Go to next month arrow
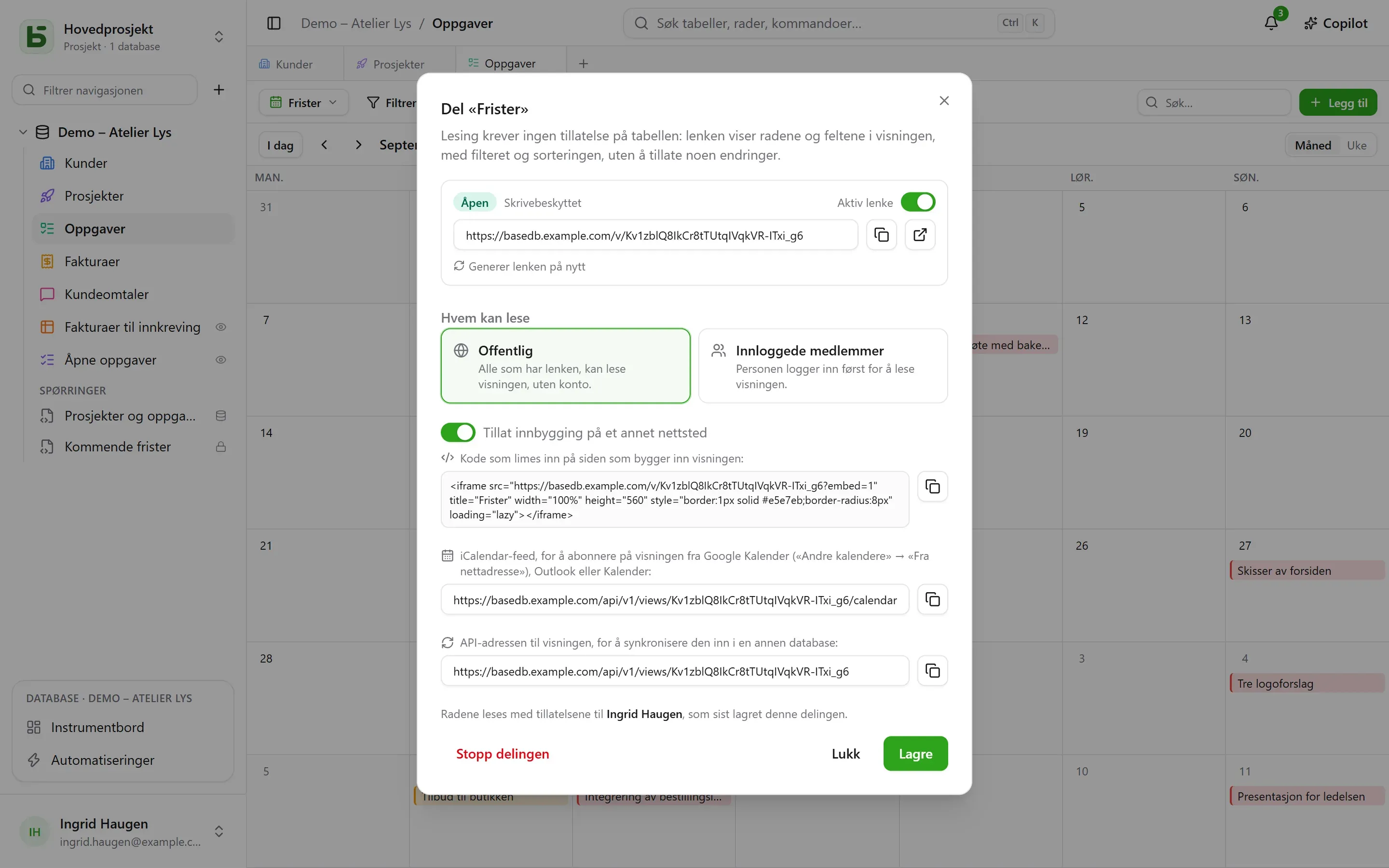The height and width of the screenshot is (868, 1389). coord(359,145)
